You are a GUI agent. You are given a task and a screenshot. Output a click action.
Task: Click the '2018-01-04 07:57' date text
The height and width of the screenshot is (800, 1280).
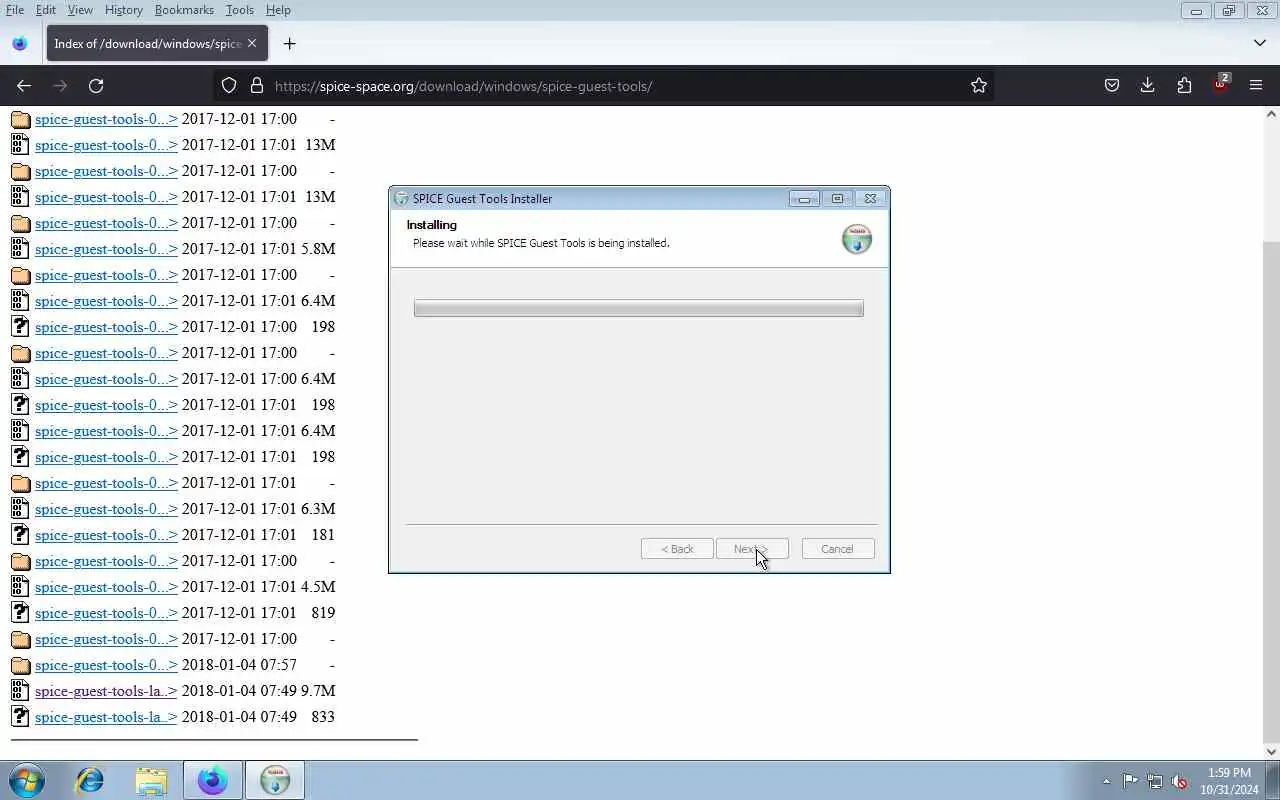pos(239,665)
